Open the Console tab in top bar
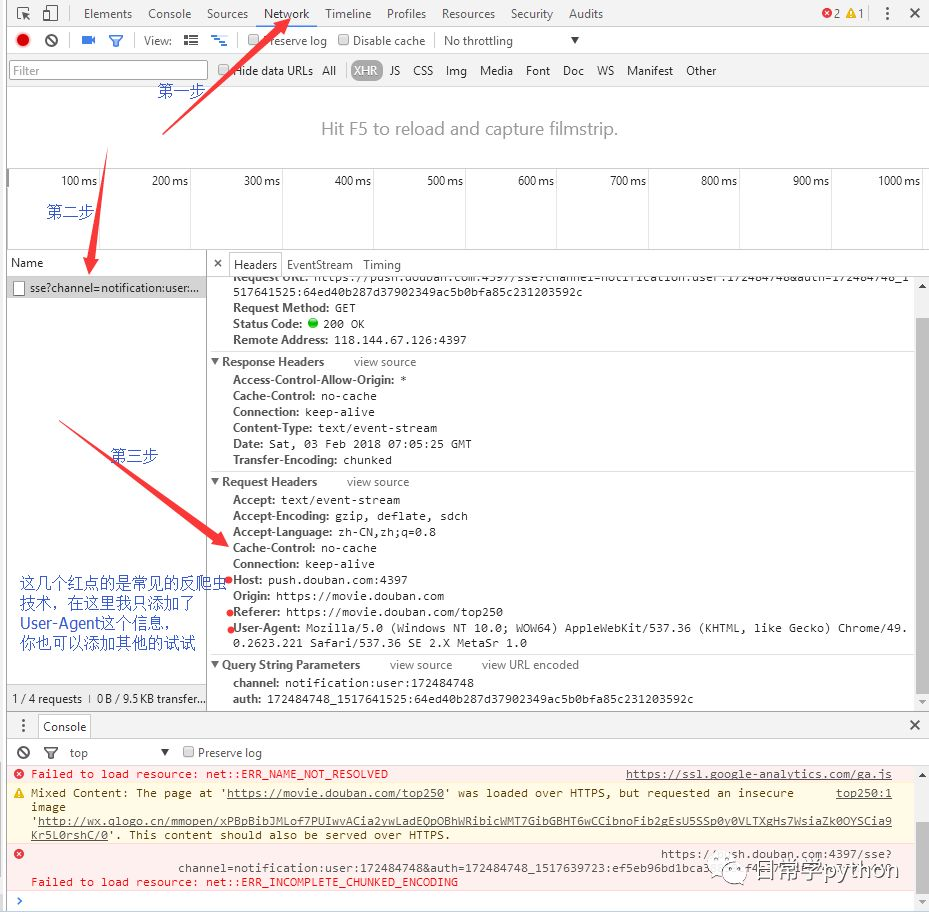 point(169,14)
